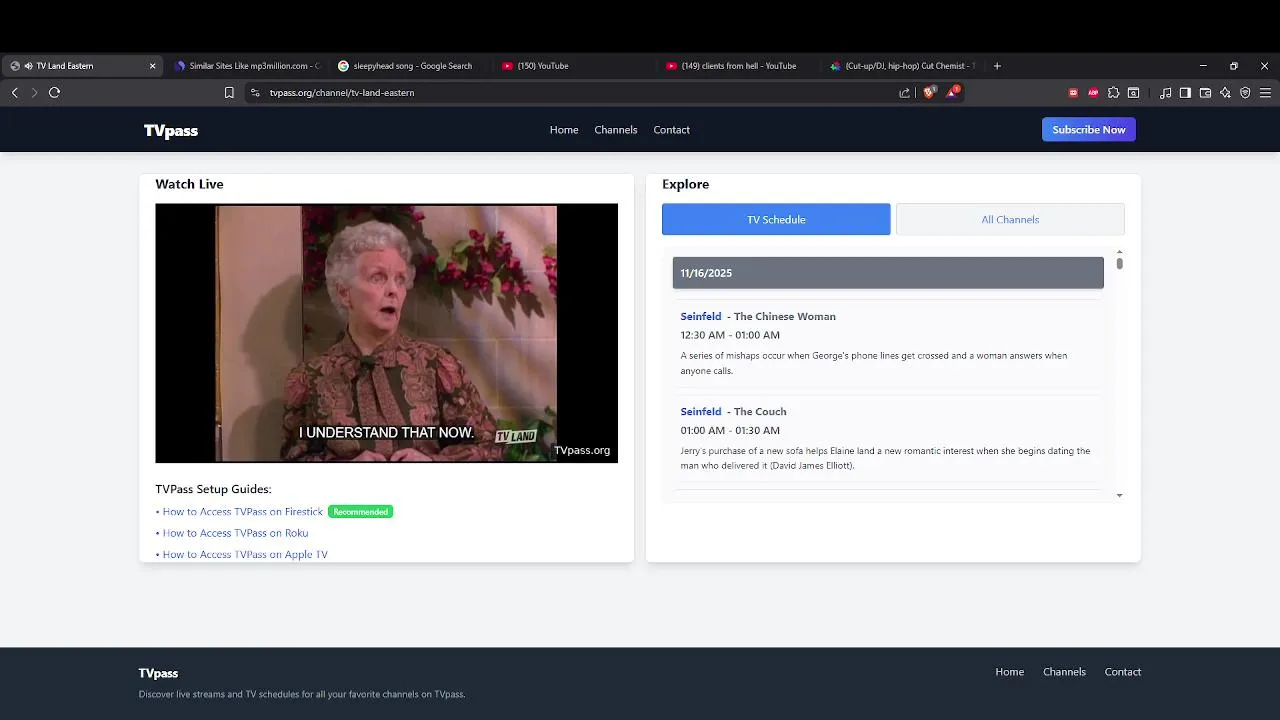Mute the TV Land Eastern tab audio icon
Viewport: 1280px width, 720px height.
(28, 66)
